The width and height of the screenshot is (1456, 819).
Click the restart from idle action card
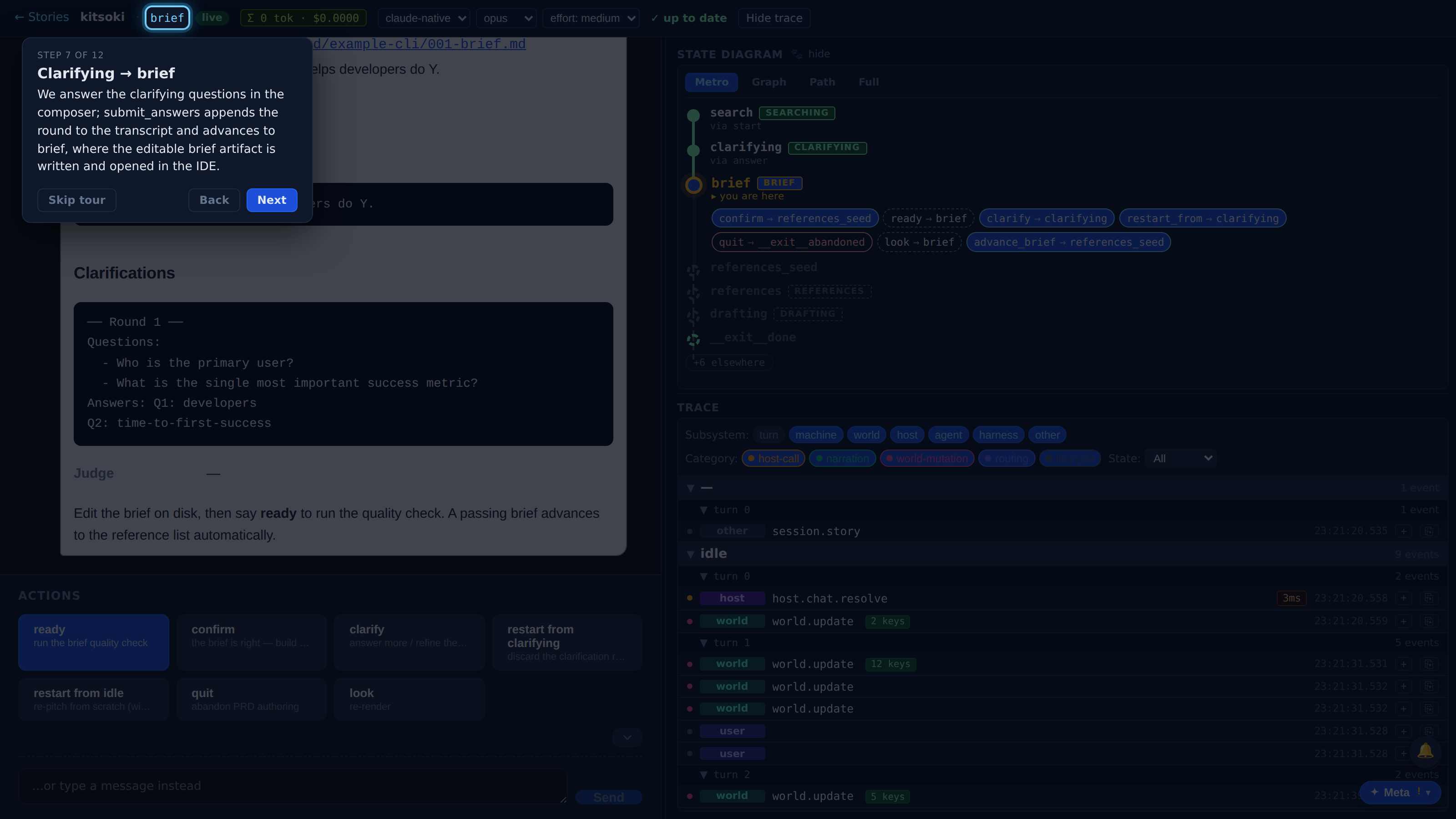coord(94,699)
